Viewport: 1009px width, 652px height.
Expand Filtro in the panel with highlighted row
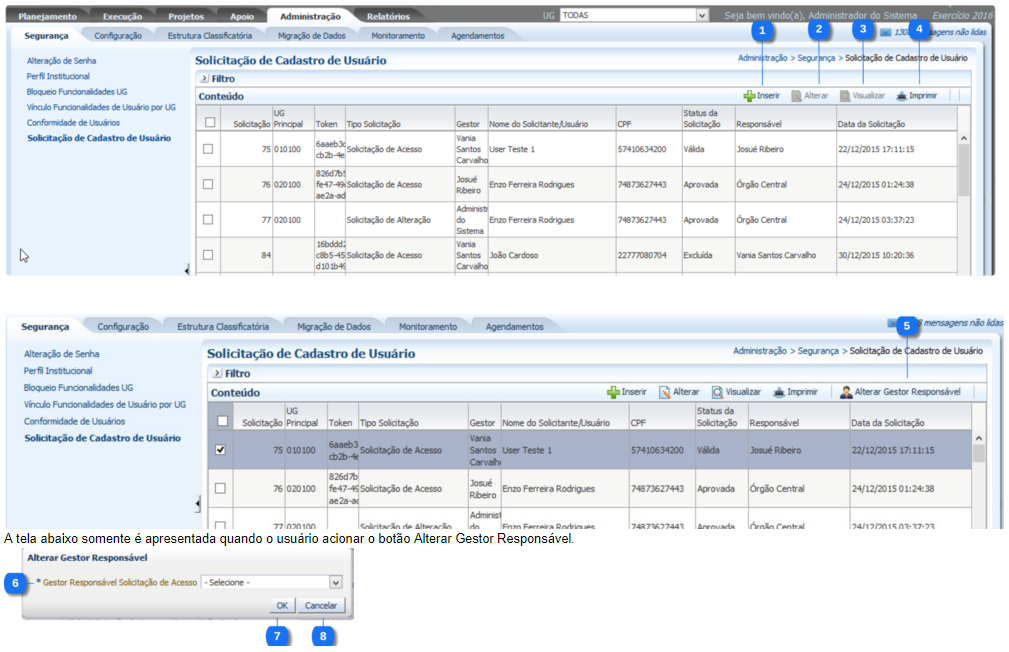217,373
